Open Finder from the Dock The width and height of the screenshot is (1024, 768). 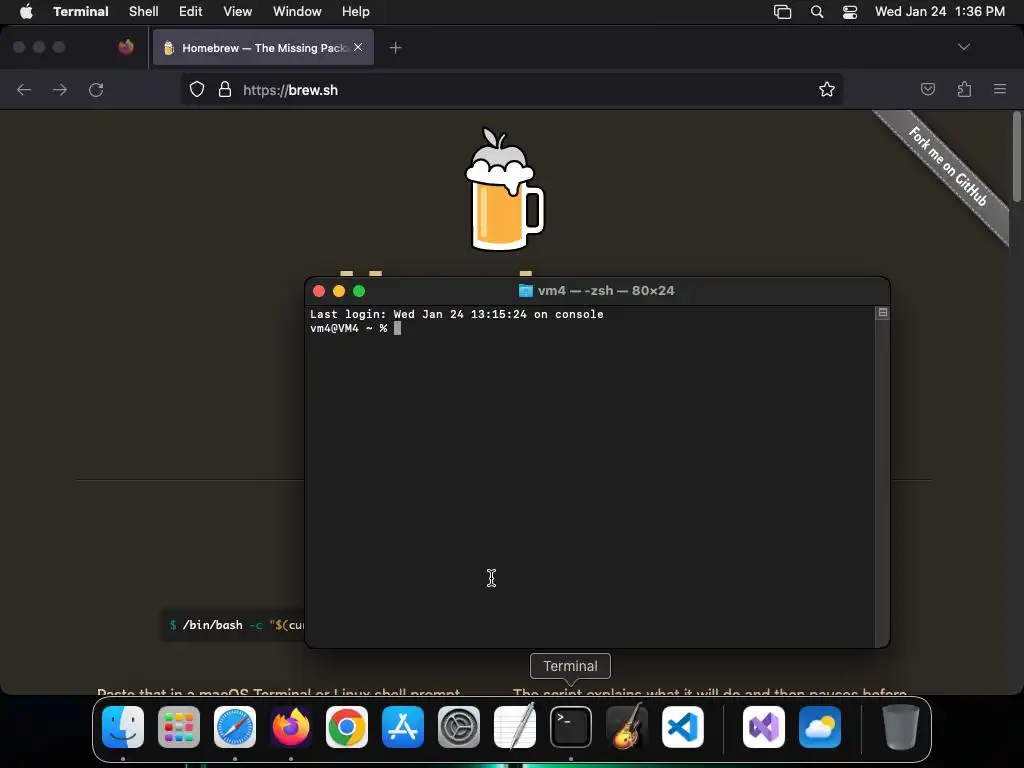[123, 726]
